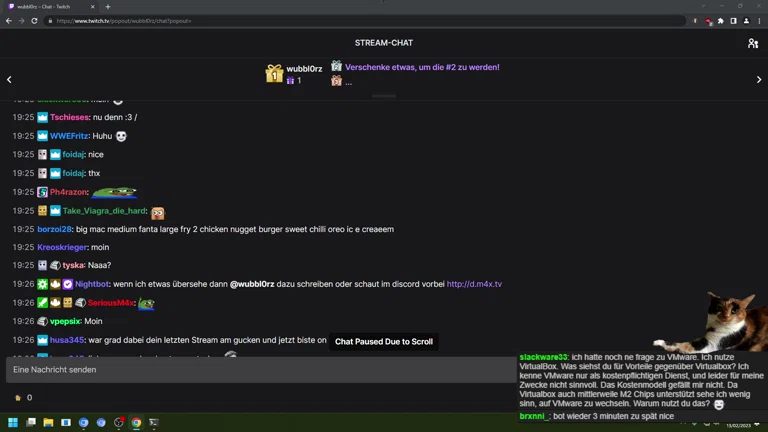Viewport: 768px width, 432px height.
Task: Click the channel points balance icon
Action: click(x=18, y=398)
